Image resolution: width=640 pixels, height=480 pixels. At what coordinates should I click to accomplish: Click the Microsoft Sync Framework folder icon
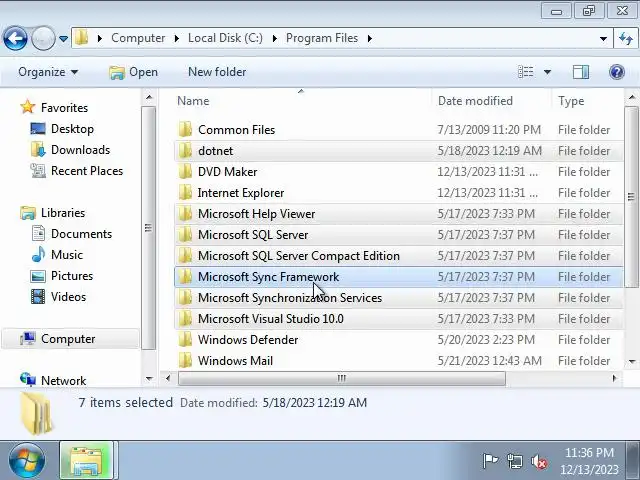coord(185,277)
